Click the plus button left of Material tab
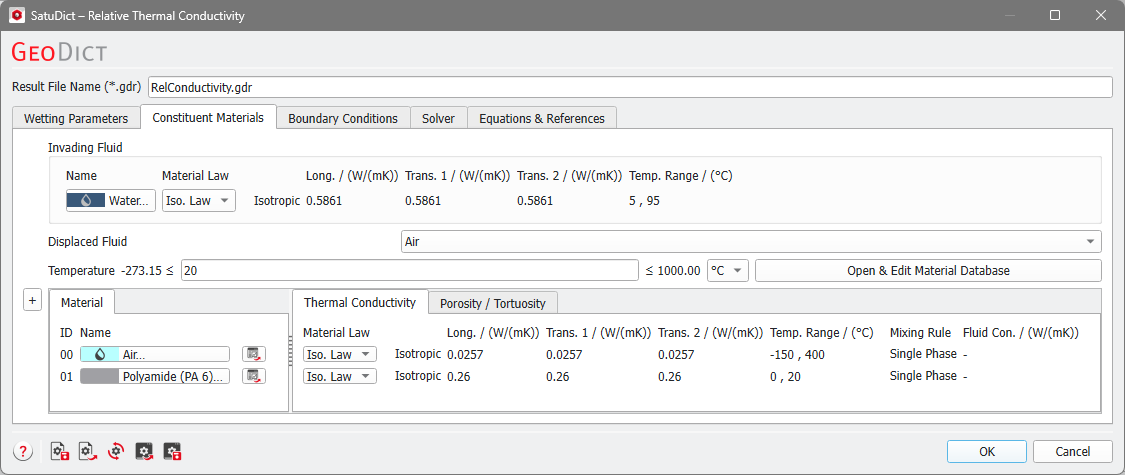1125x475 pixels. pos(32,300)
